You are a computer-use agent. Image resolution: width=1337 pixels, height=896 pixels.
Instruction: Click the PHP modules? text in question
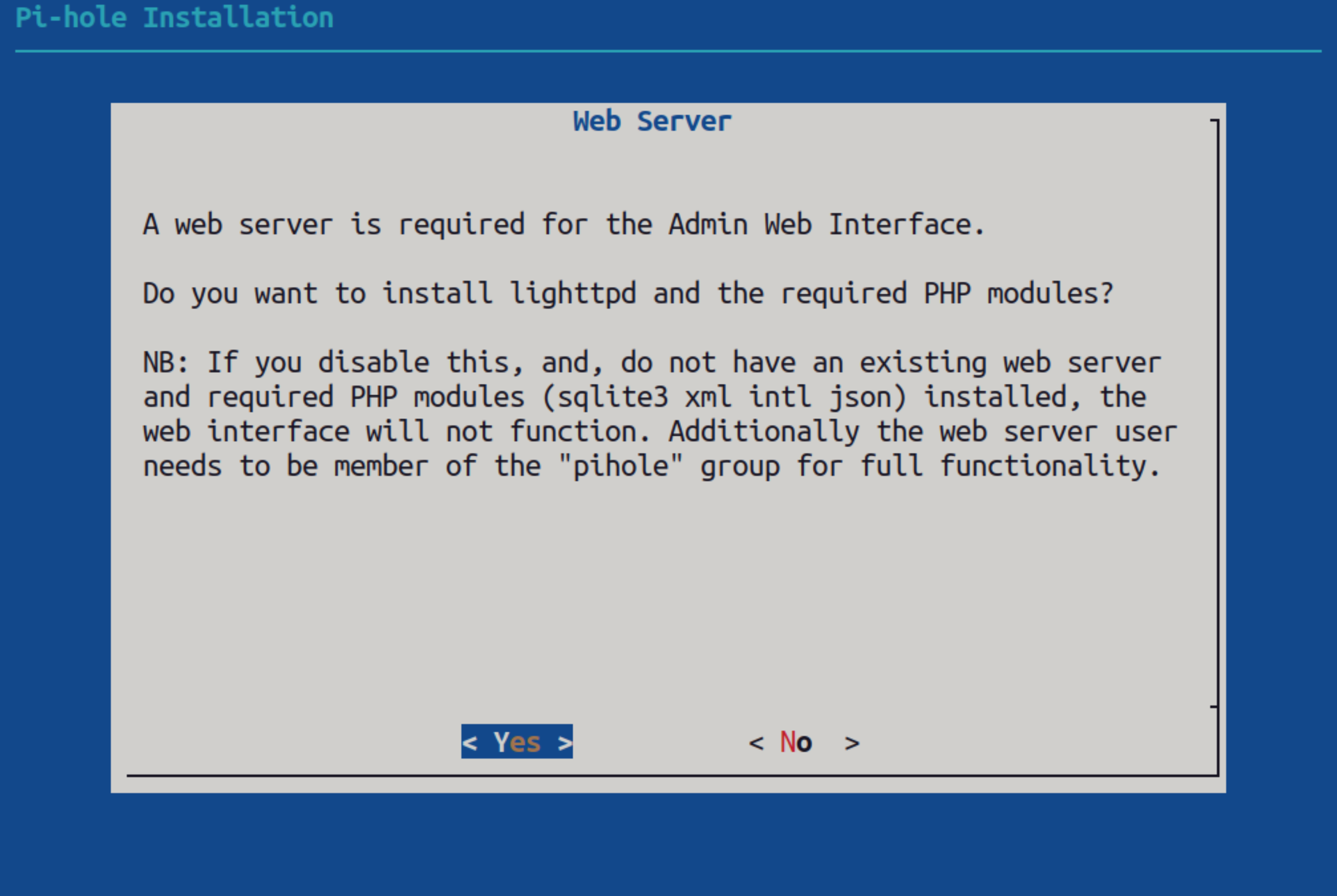click(x=1018, y=293)
